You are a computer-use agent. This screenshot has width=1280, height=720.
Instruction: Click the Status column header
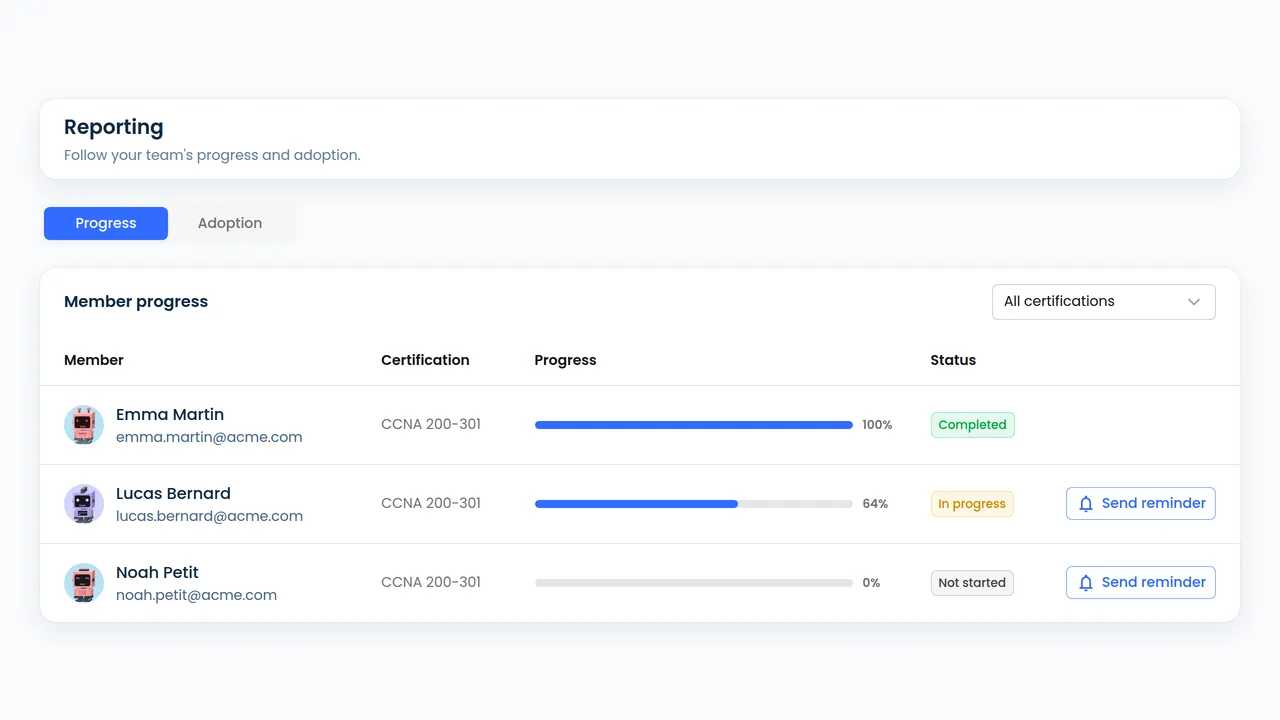[953, 360]
